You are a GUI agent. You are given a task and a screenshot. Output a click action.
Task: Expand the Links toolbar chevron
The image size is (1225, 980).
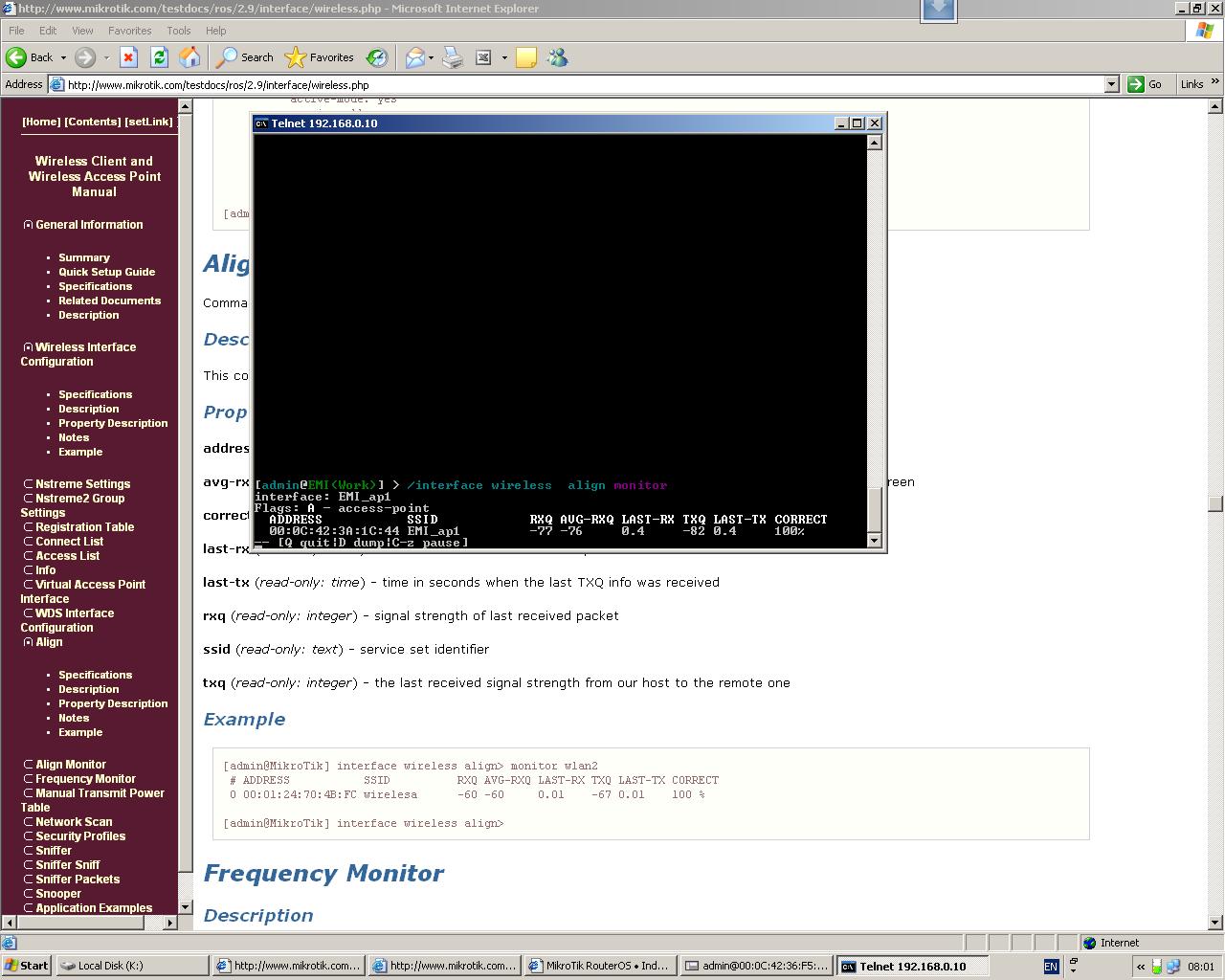(1215, 81)
